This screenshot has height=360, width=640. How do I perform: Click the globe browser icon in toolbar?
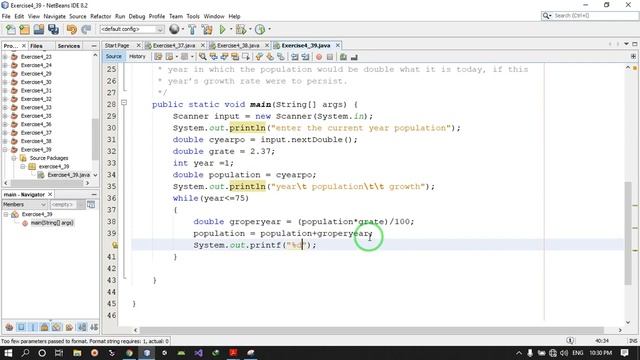tap(174, 29)
